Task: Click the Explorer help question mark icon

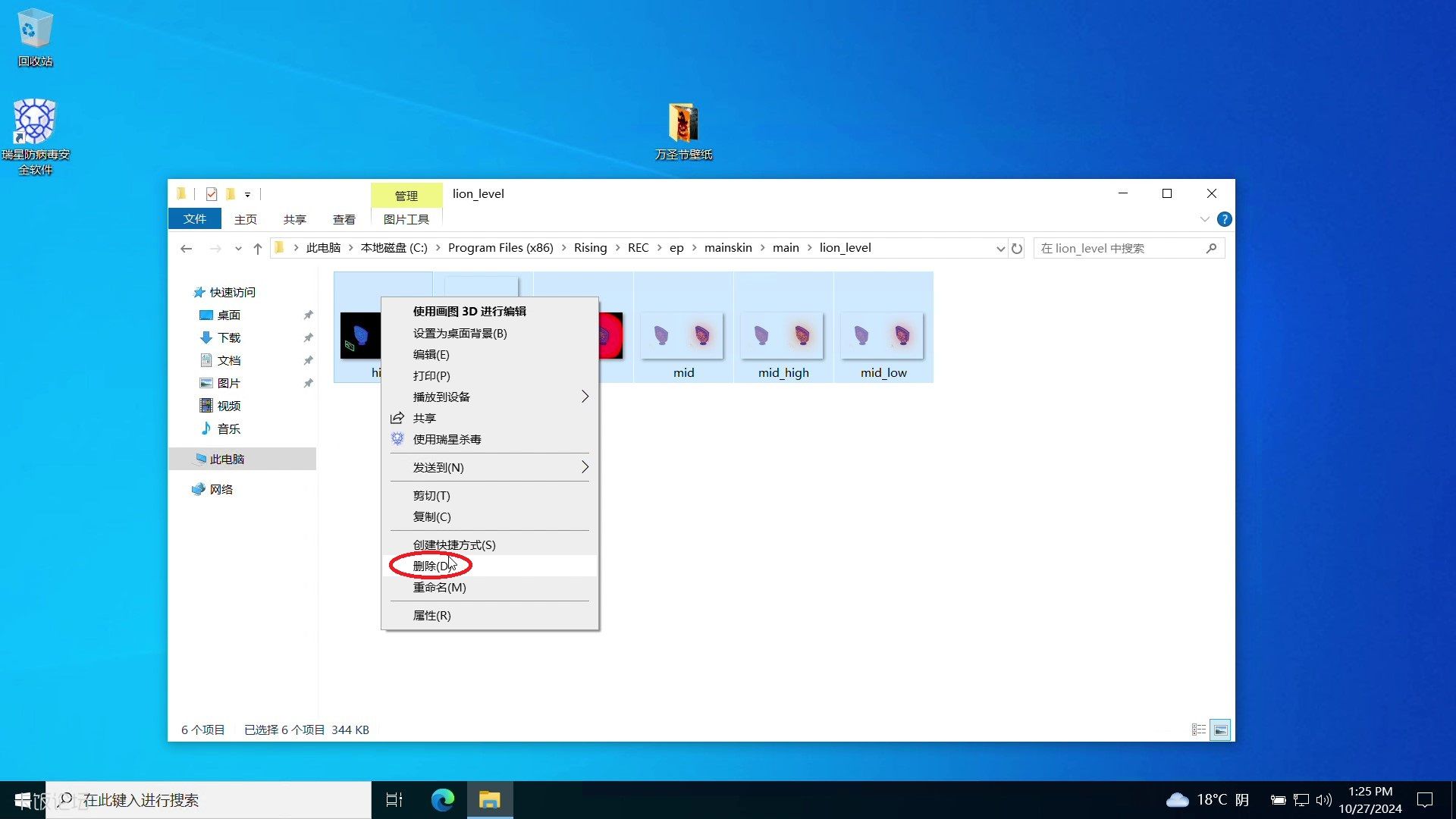Action: tap(1224, 219)
